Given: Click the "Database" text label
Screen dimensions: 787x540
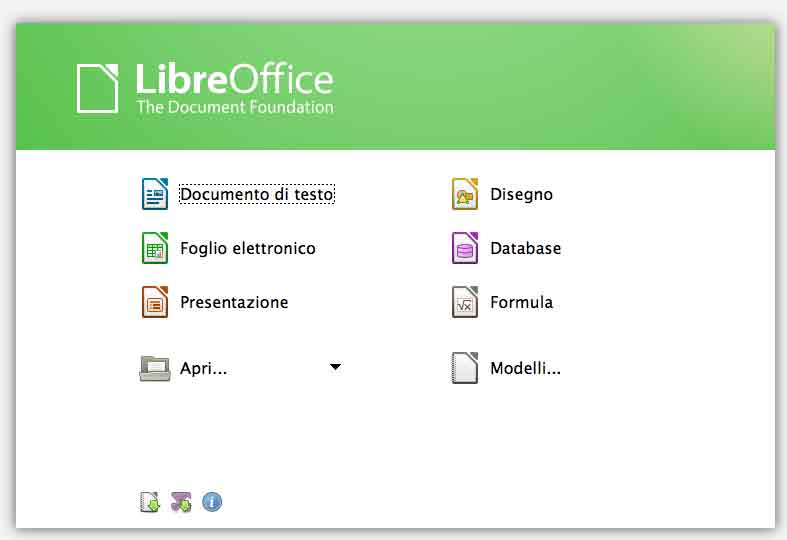Looking at the screenshot, I should [x=525, y=248].
